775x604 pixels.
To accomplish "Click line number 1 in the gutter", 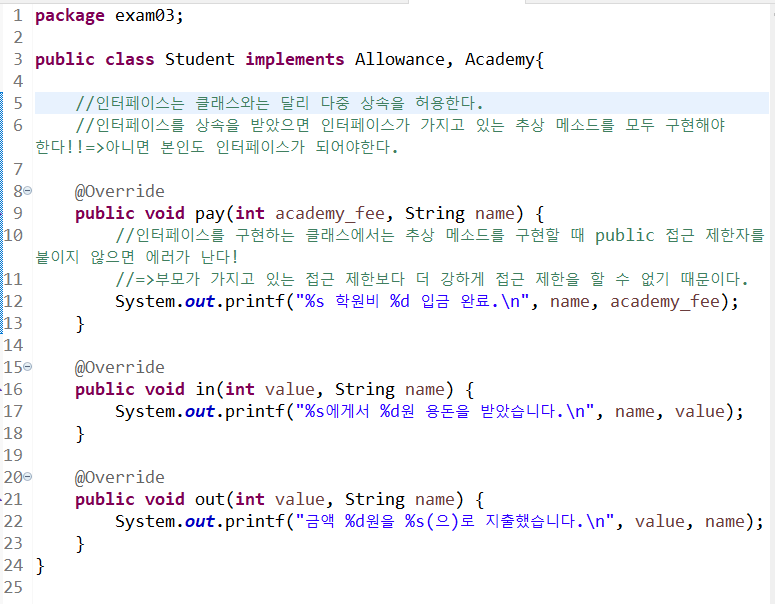I will (x=18, y=16).
